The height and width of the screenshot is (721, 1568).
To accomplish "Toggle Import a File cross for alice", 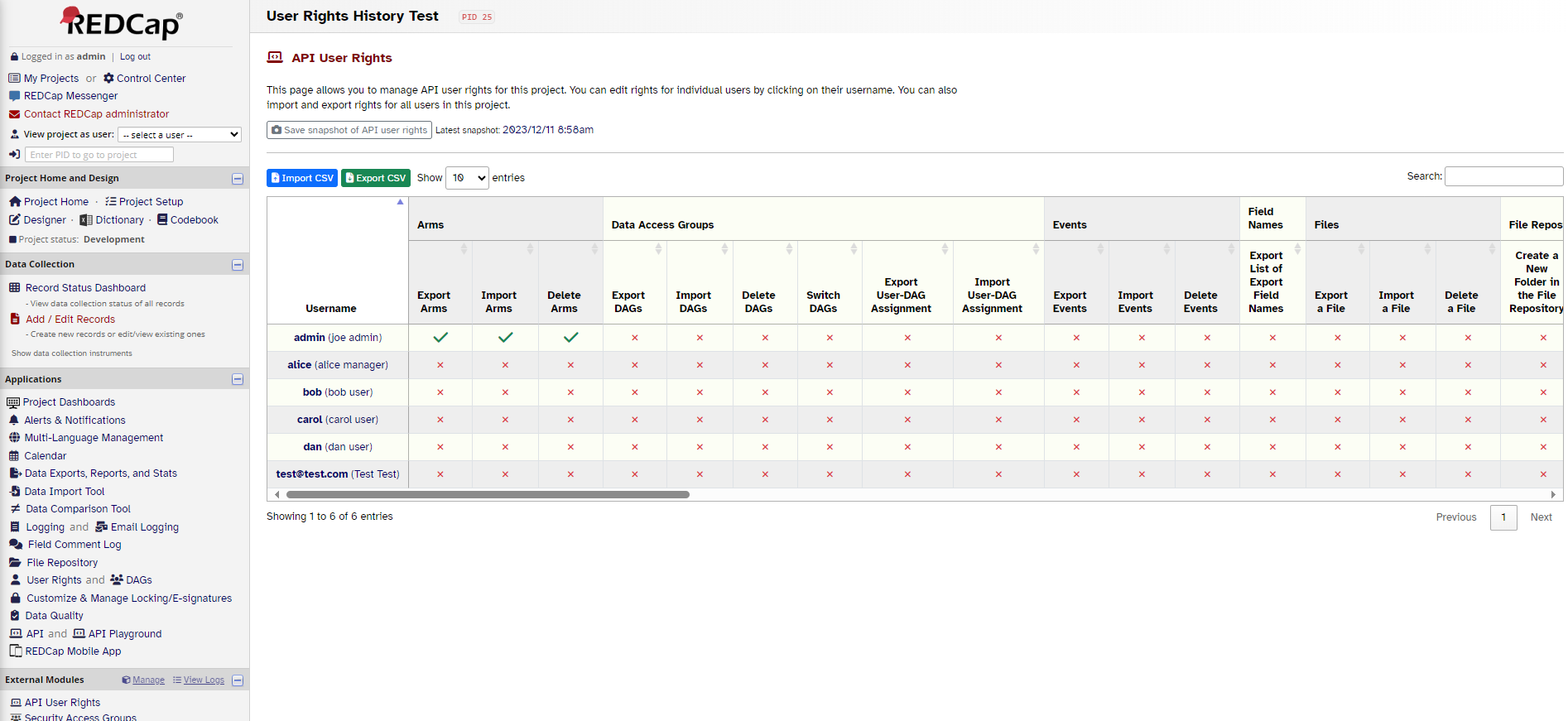I will pos(1402,365).
